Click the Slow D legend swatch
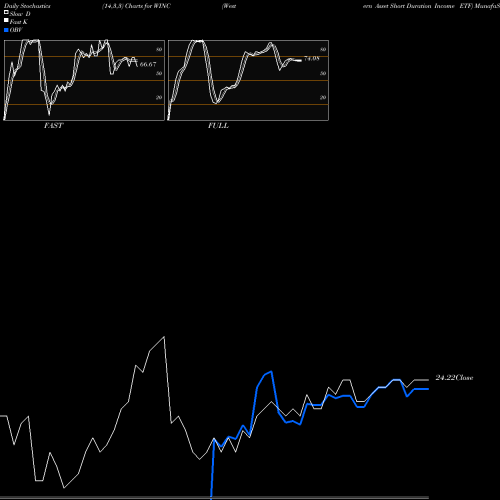The width and height of the screenshot is (500, 500). [x=6, y=13]
